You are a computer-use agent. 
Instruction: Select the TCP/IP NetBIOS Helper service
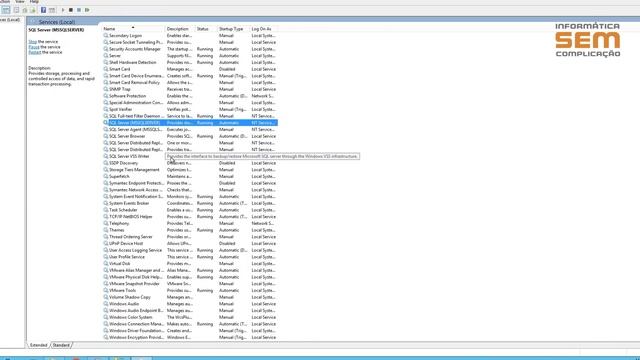190,217
